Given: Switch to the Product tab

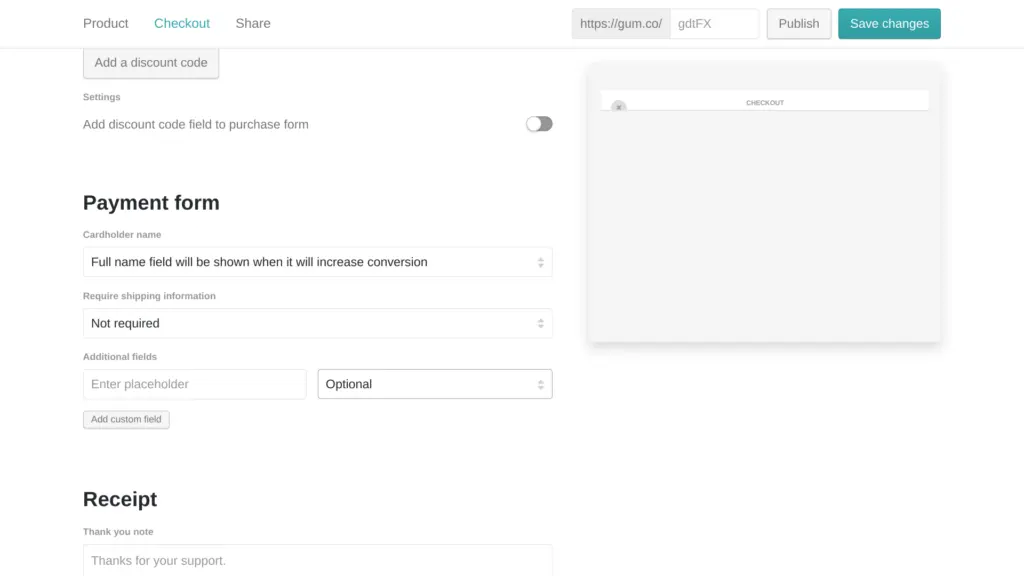Looking at the screenshot, I should click(105, 23).
